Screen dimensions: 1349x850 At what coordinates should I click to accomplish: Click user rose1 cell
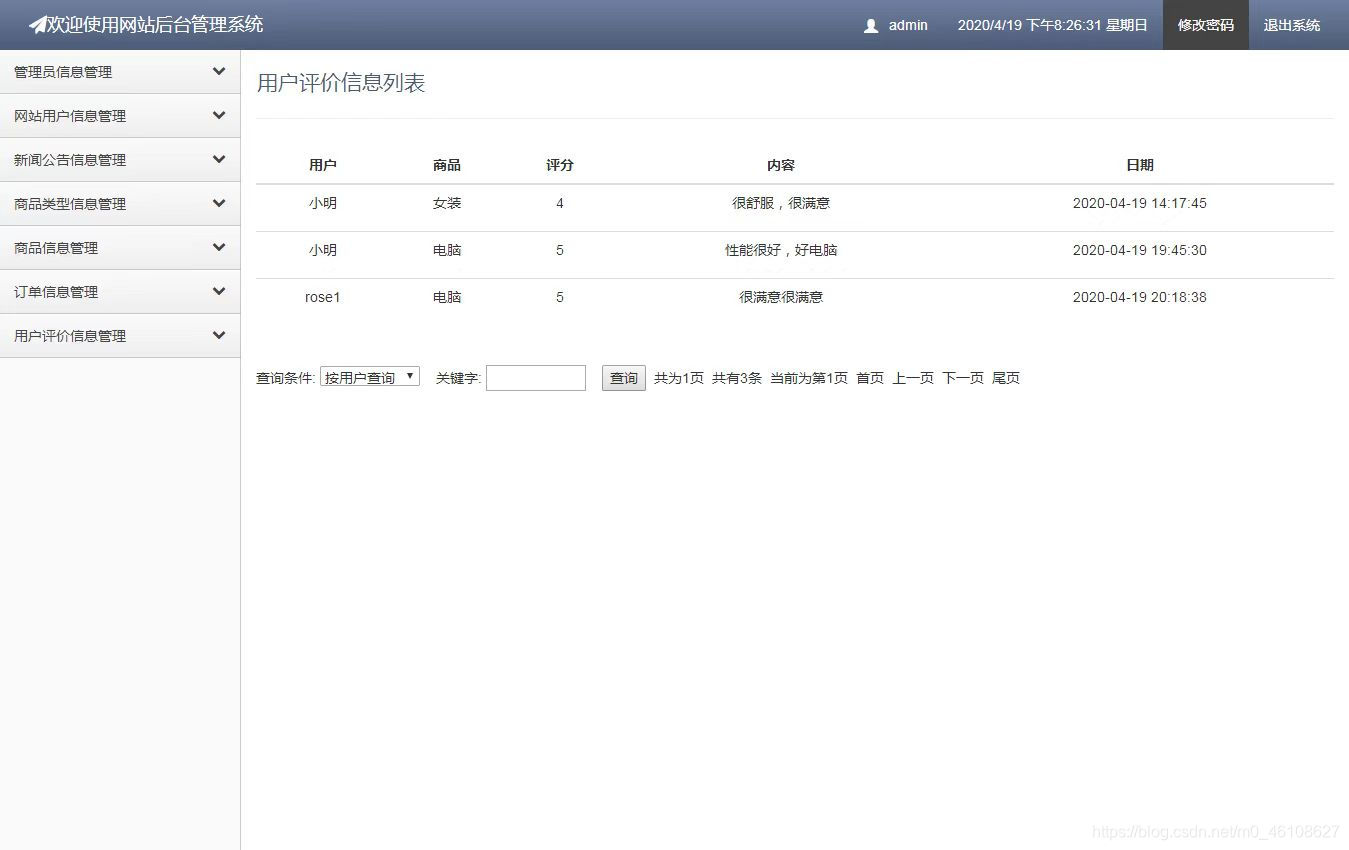(323, 297)
